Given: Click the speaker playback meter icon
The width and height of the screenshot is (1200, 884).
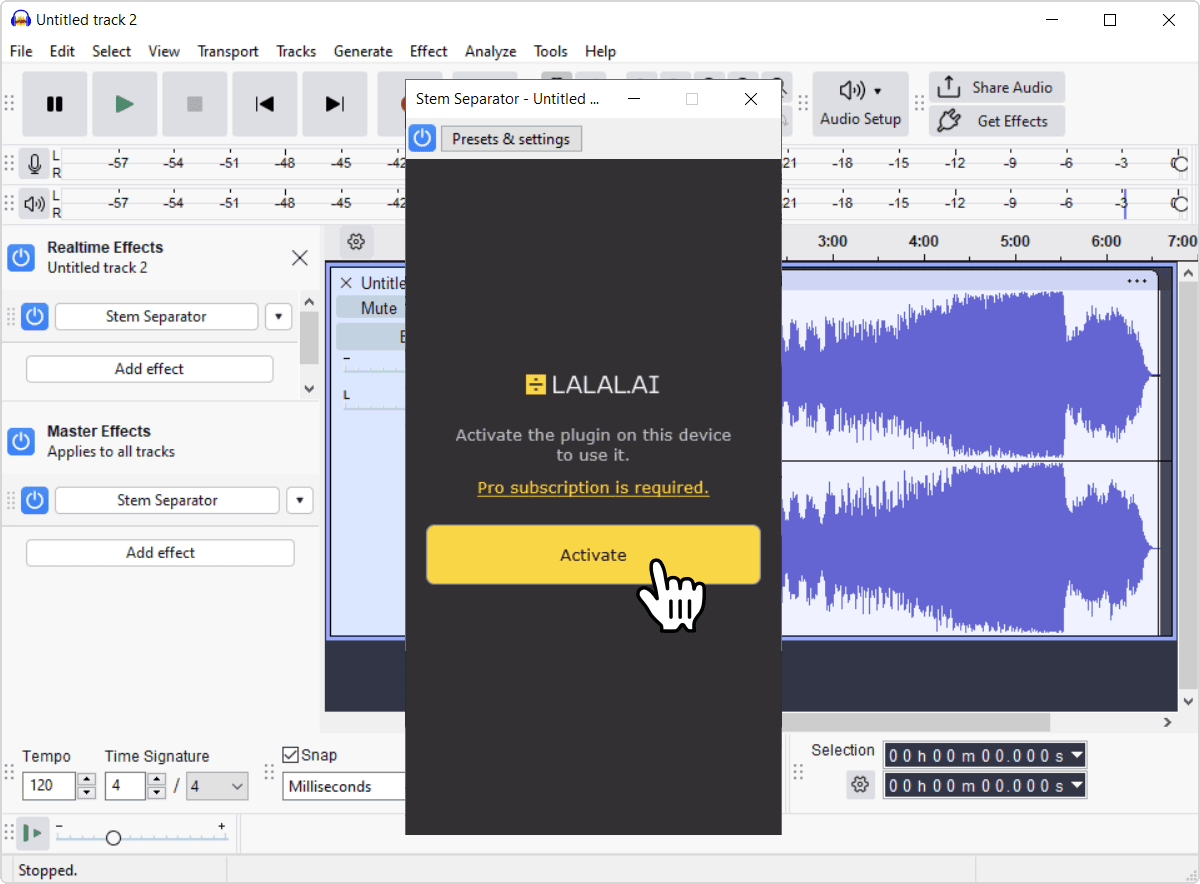Looking at the screenshot, I should 35,204.
